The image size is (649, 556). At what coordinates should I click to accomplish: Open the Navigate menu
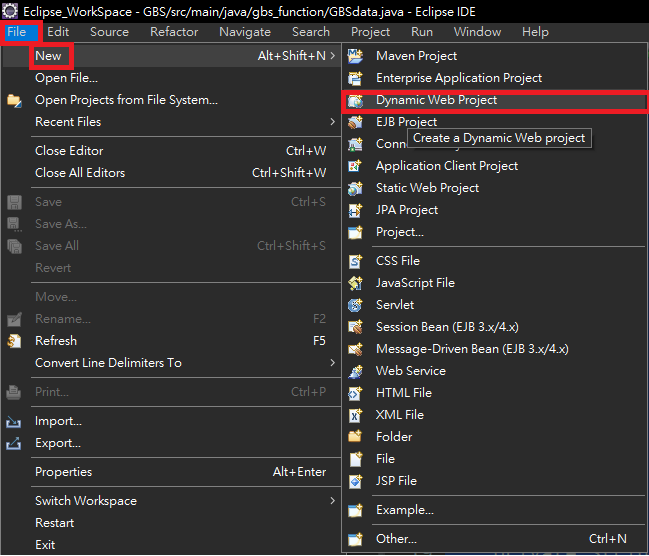pos(245,32)
